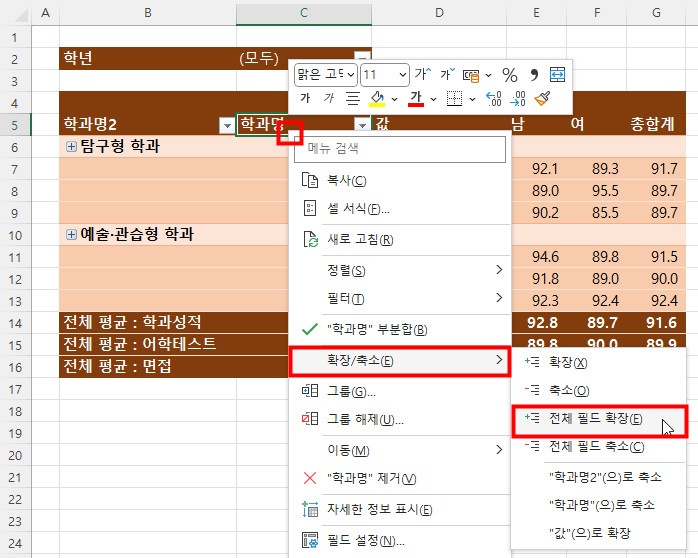The height and width of the screenshot is (558, 698).
Task: Click the center align icon in mini toolbar
Action: pyautogui.click(x=352, y=99)
